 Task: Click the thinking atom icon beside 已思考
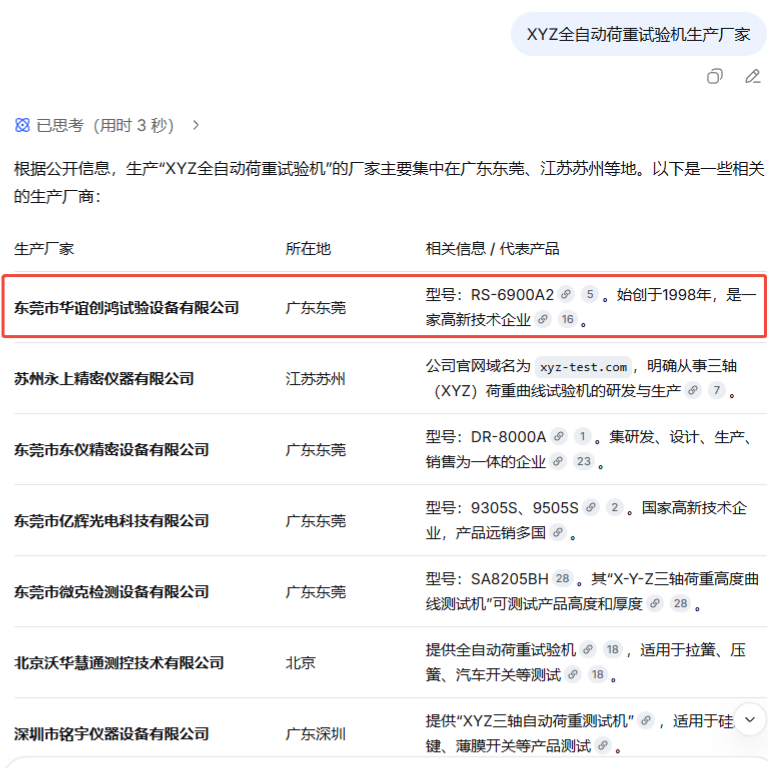22,125
